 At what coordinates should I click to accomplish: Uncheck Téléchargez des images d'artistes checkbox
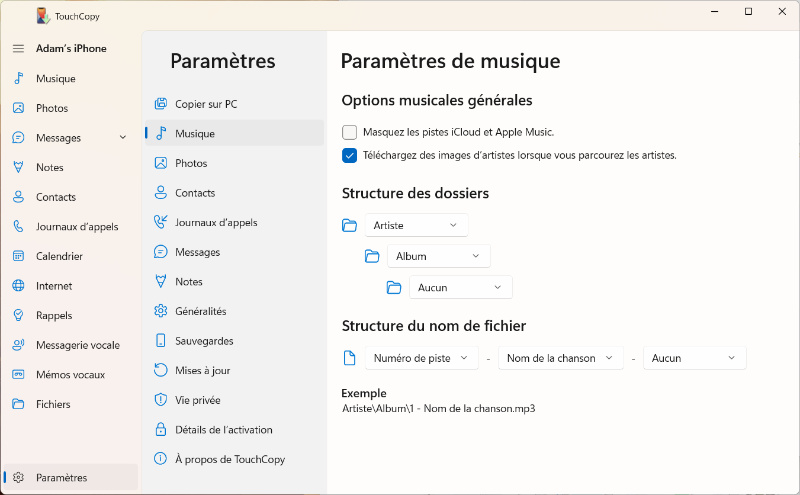tap(349, 155)
